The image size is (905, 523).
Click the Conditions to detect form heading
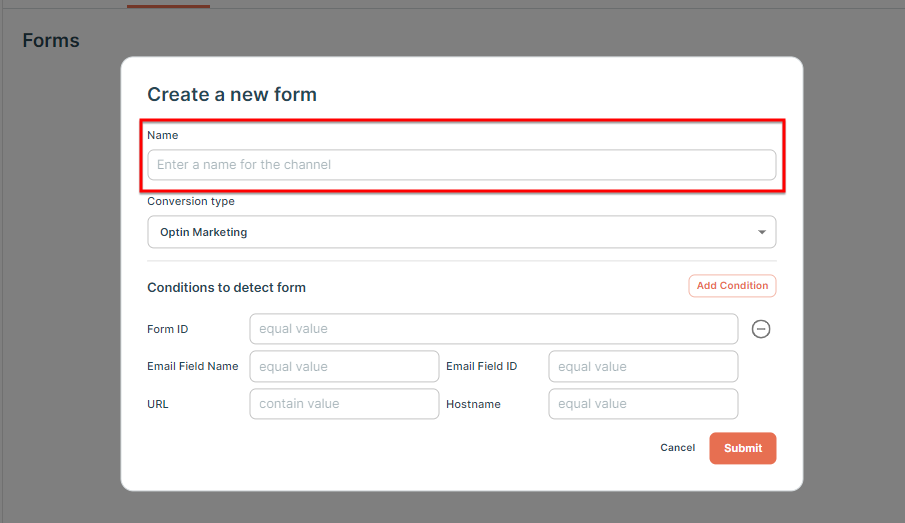[x=226, y=287]
